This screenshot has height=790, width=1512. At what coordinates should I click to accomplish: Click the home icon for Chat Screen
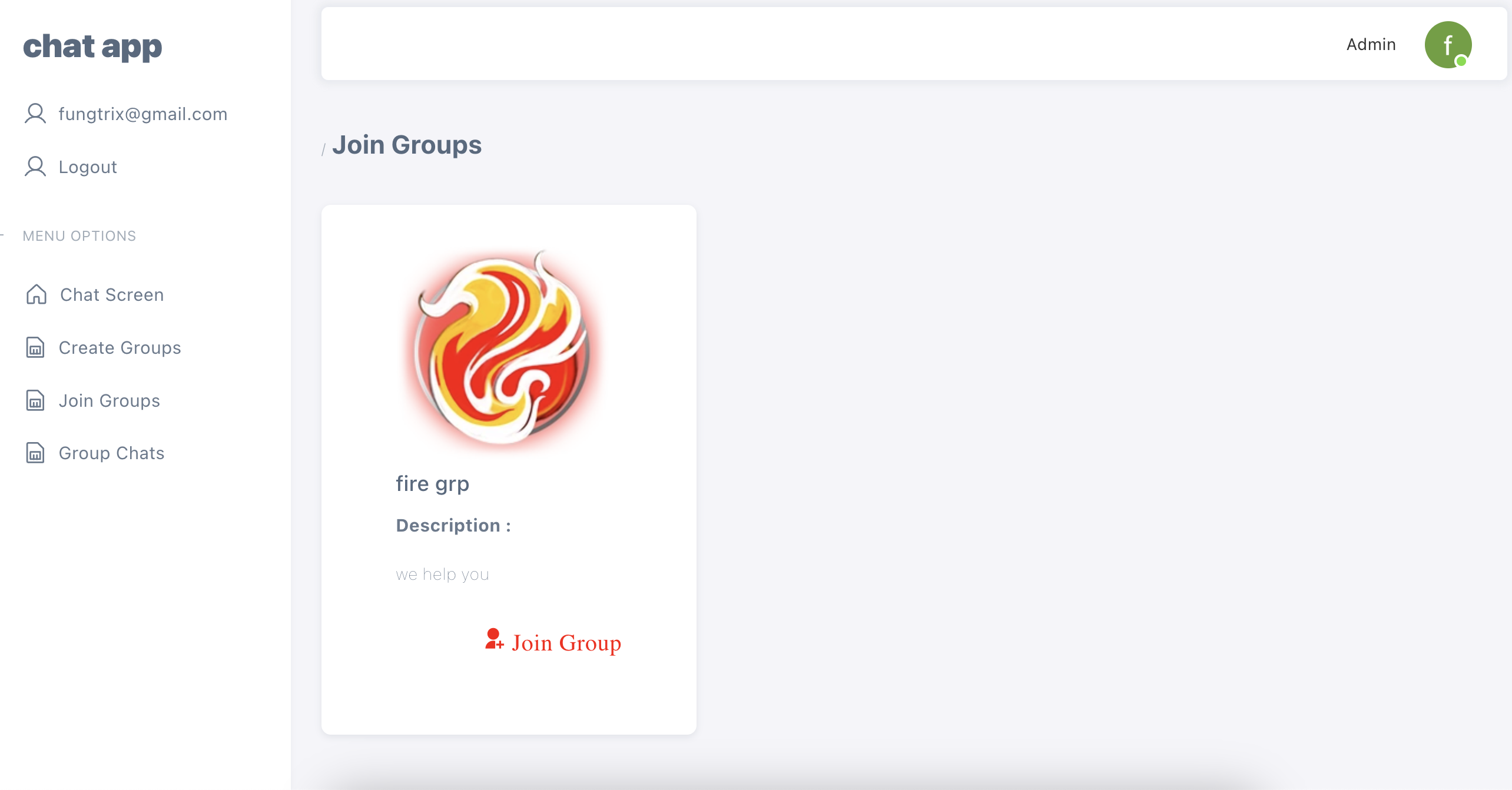[x=36, y=294]
